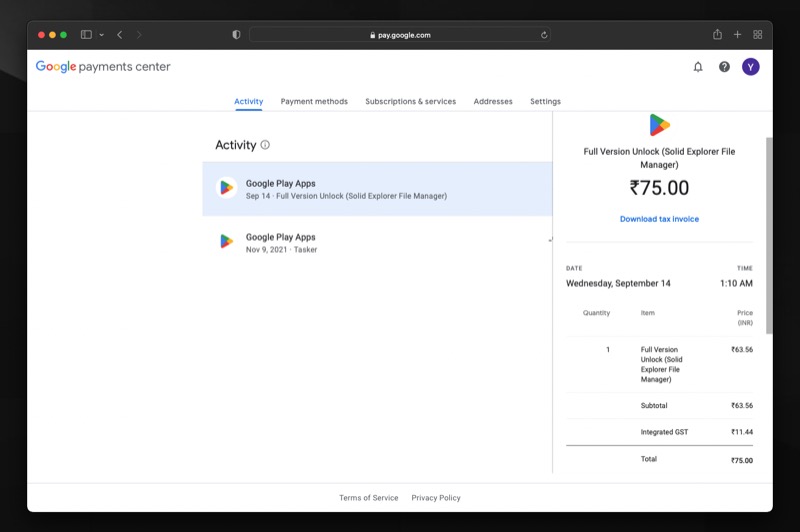The width and height of the screenshot is (800, 532).
Task: Click the notifications bell icon
Action: coord(698,67)
